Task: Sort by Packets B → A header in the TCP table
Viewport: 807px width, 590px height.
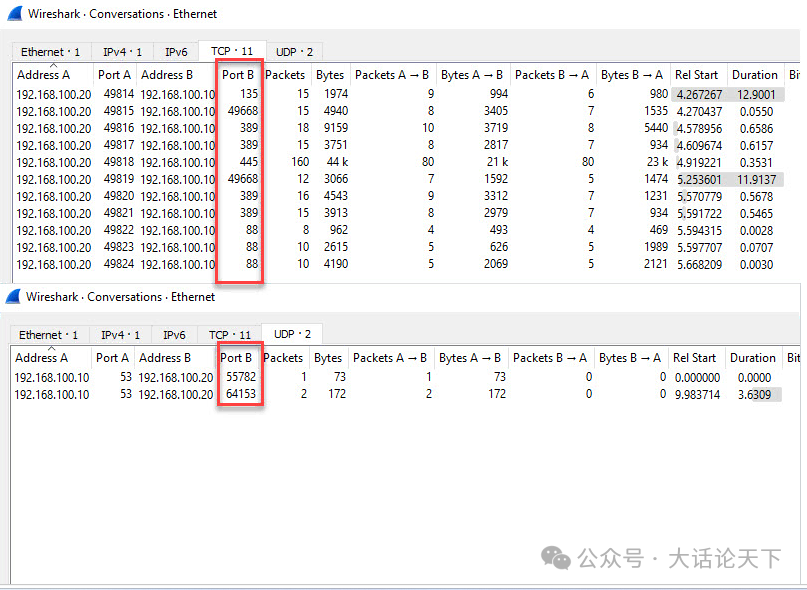Action: coord(552,75)
